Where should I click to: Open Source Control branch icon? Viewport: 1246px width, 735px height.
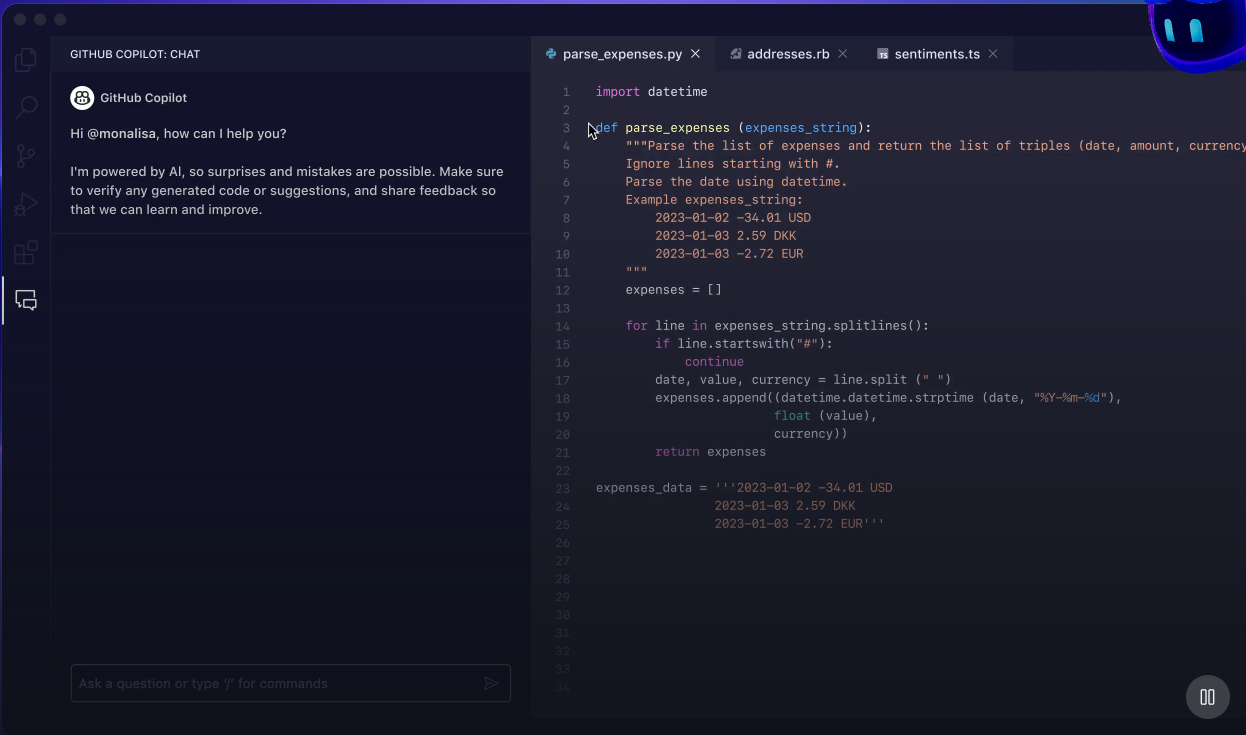click(x=26, y=156)
